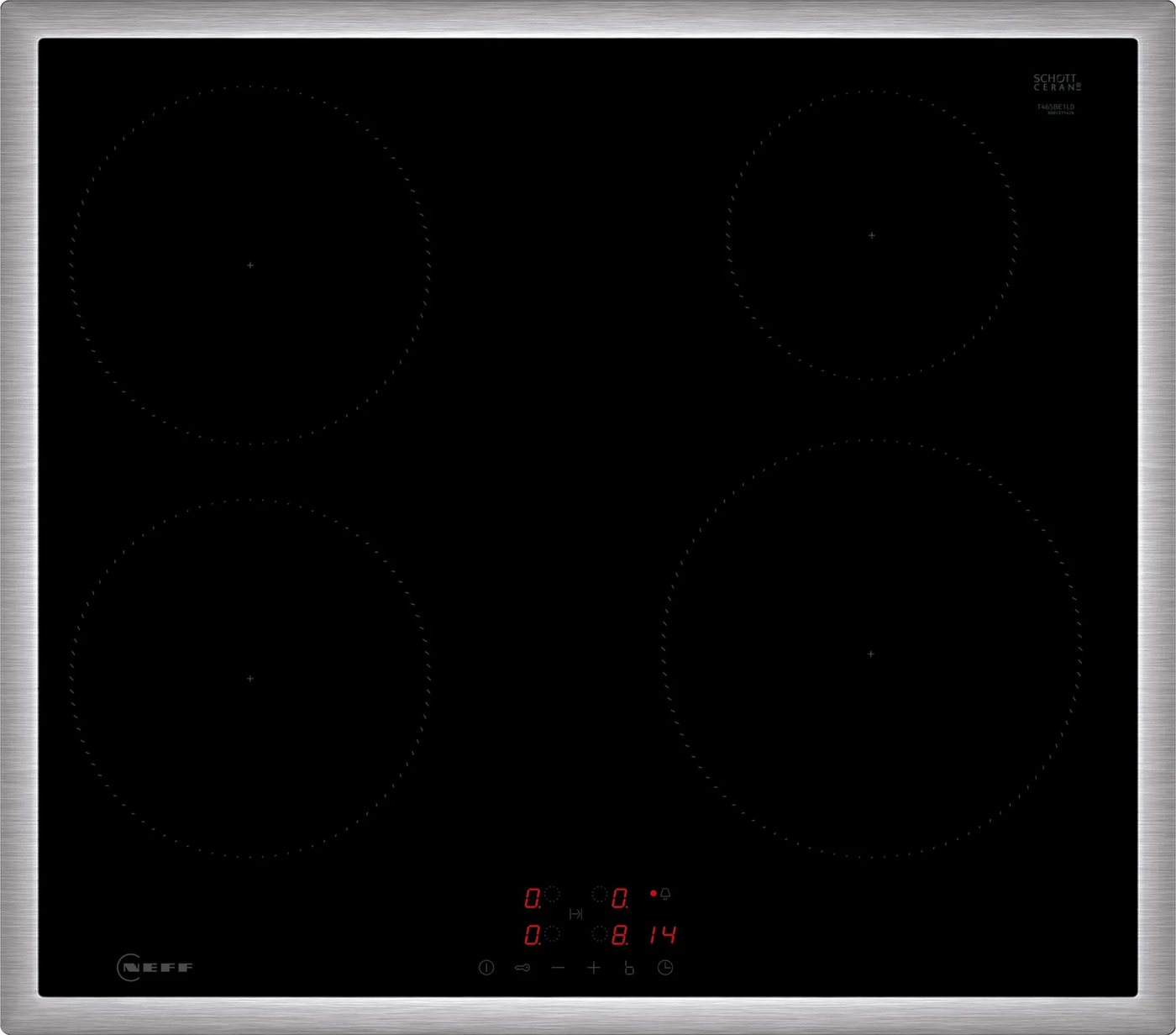The image size is (1176, 1035).
Task: Touch the rear-left cooking zone center cross
Action: [249, 265]
